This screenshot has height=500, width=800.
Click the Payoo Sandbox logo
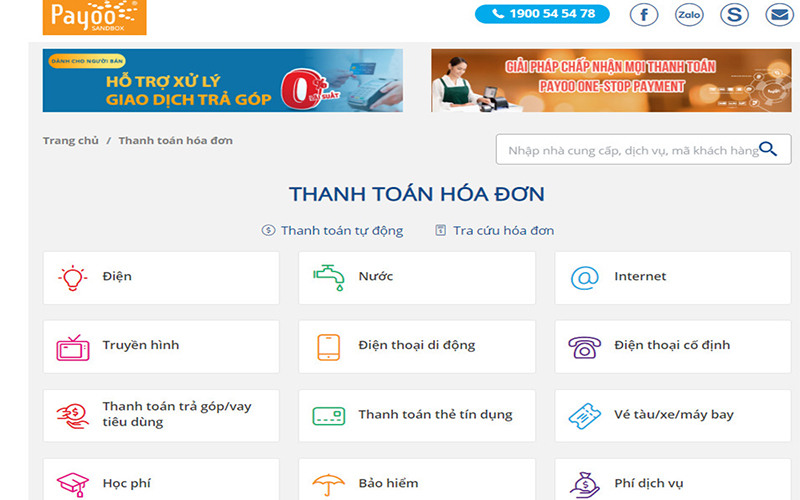point(94,16)
